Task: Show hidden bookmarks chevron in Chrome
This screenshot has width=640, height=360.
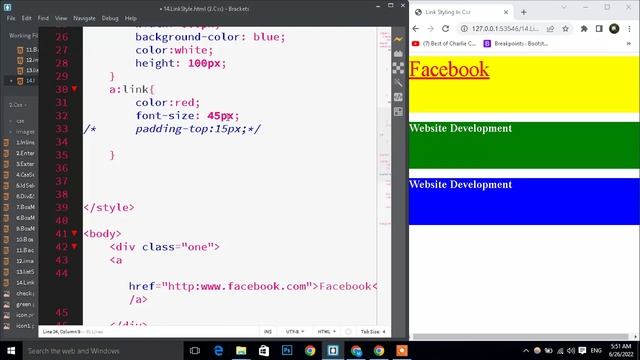Action: (x=629, y=43)
